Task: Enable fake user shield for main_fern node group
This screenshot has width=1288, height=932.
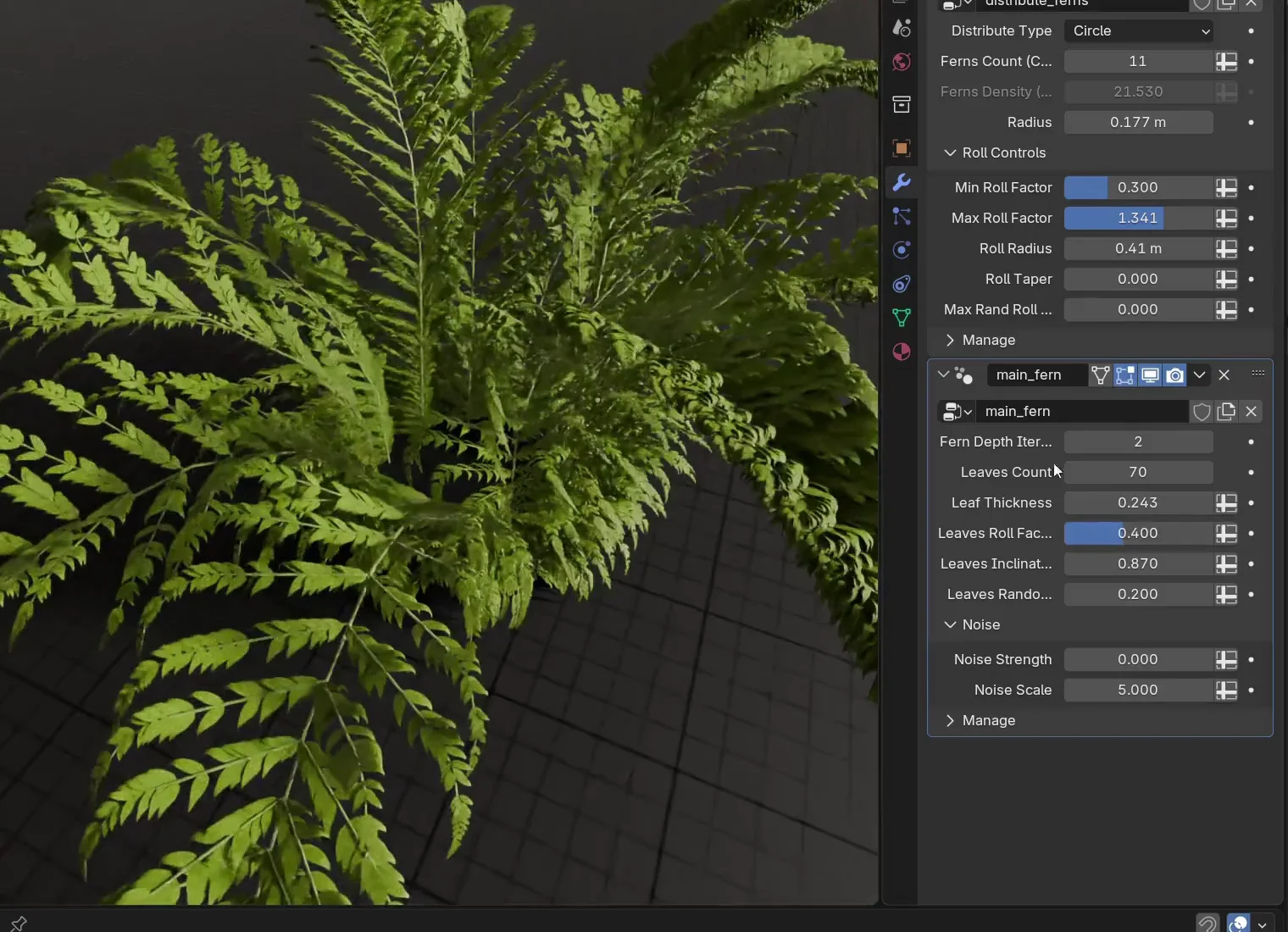Action: (x=1202, y=412)
